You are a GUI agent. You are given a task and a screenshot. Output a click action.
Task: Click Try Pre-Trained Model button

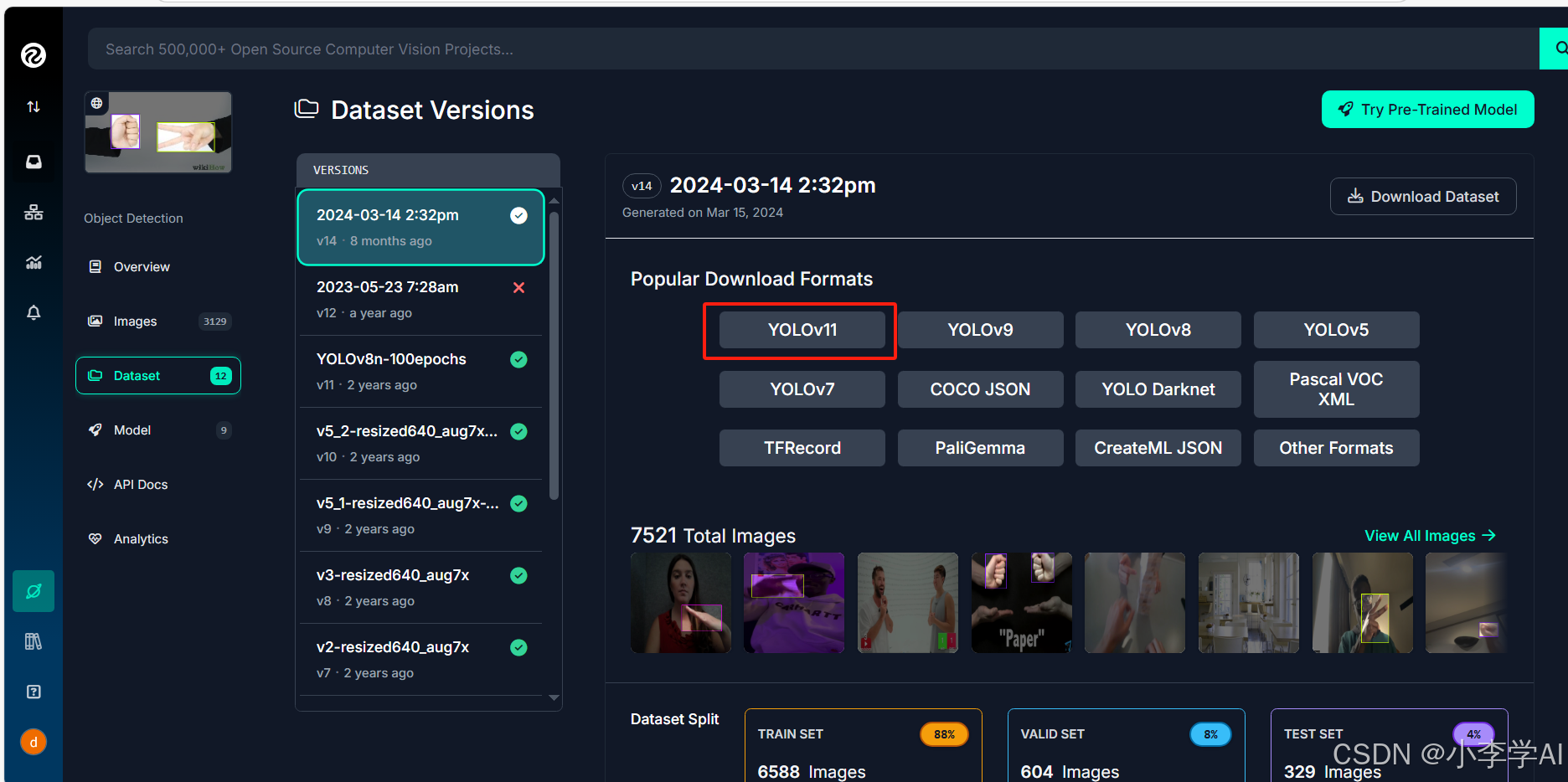(1427, 109)
